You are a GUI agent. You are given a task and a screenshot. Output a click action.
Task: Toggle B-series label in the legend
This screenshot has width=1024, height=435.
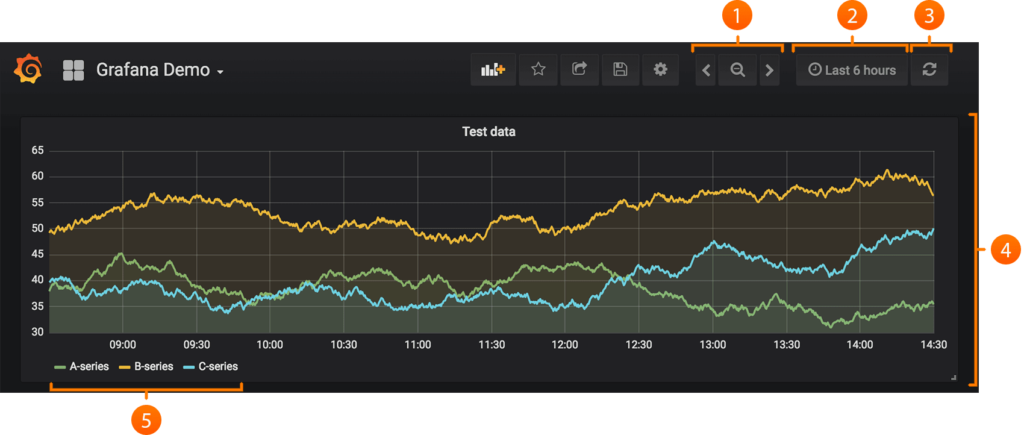154,367
